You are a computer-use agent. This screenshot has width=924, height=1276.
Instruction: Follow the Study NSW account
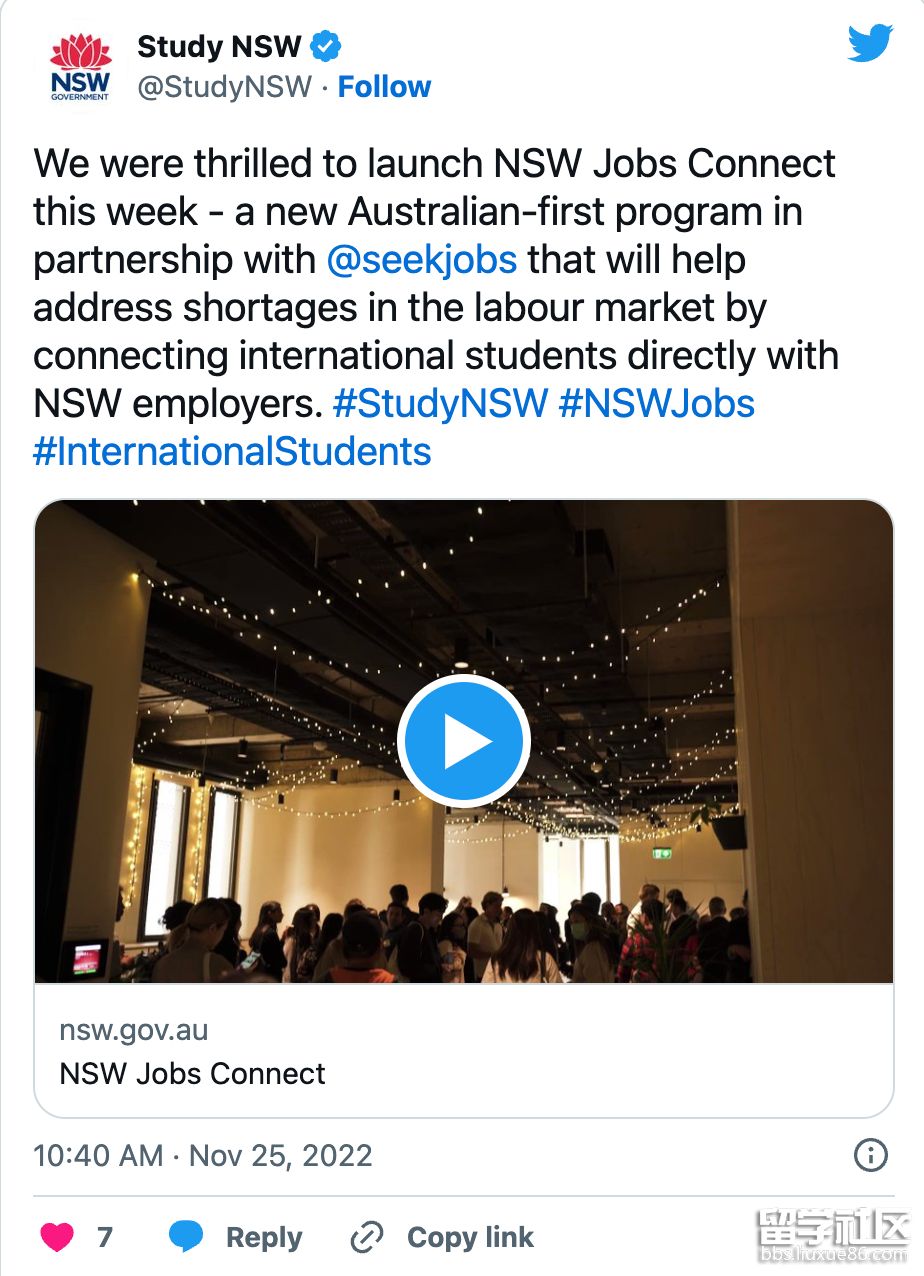coord(384,87)
